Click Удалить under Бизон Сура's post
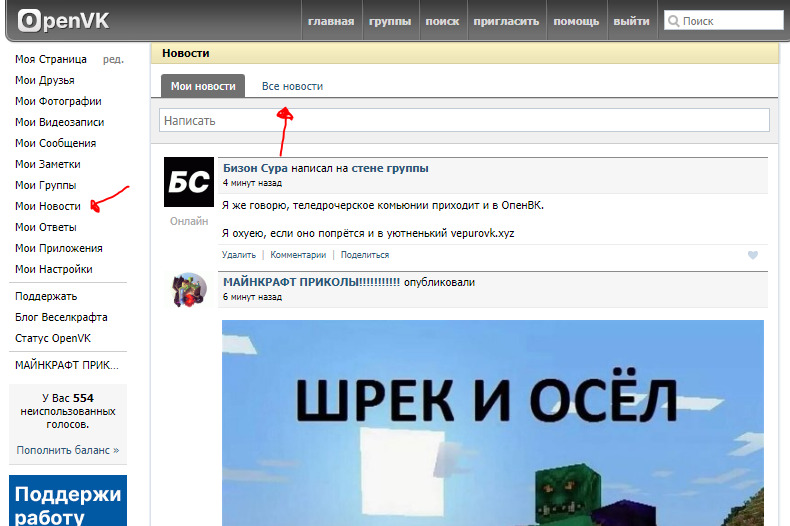This screenshot has width=790, height=526. coord(239,255)
